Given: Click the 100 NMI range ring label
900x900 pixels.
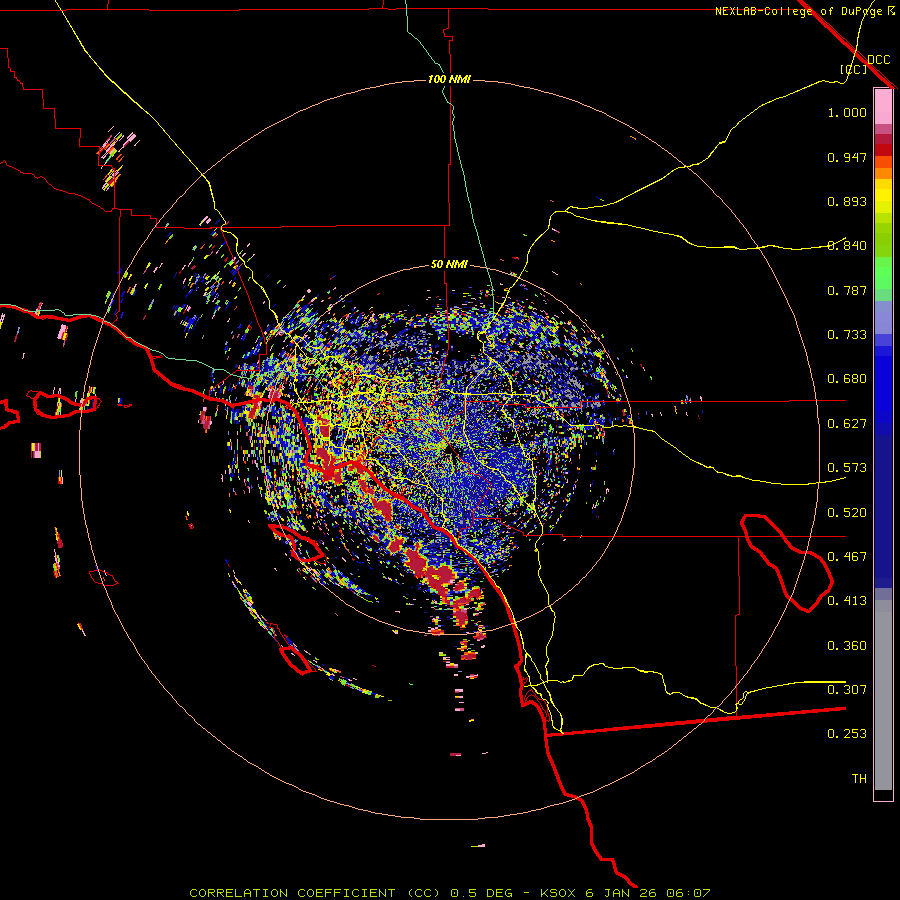Looking at the screenshot, I should click(449, 79).
